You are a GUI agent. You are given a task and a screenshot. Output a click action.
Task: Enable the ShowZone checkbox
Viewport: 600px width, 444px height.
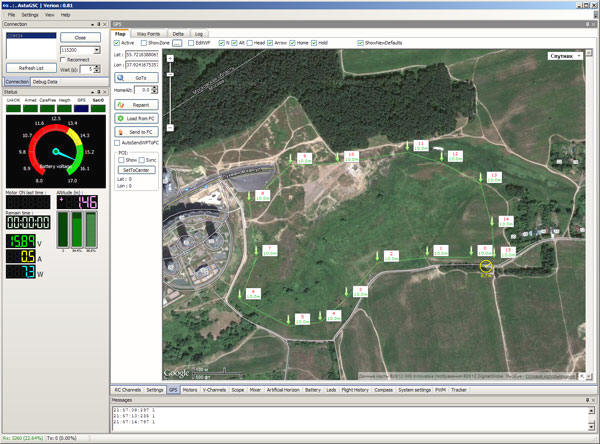coord(144,43)
